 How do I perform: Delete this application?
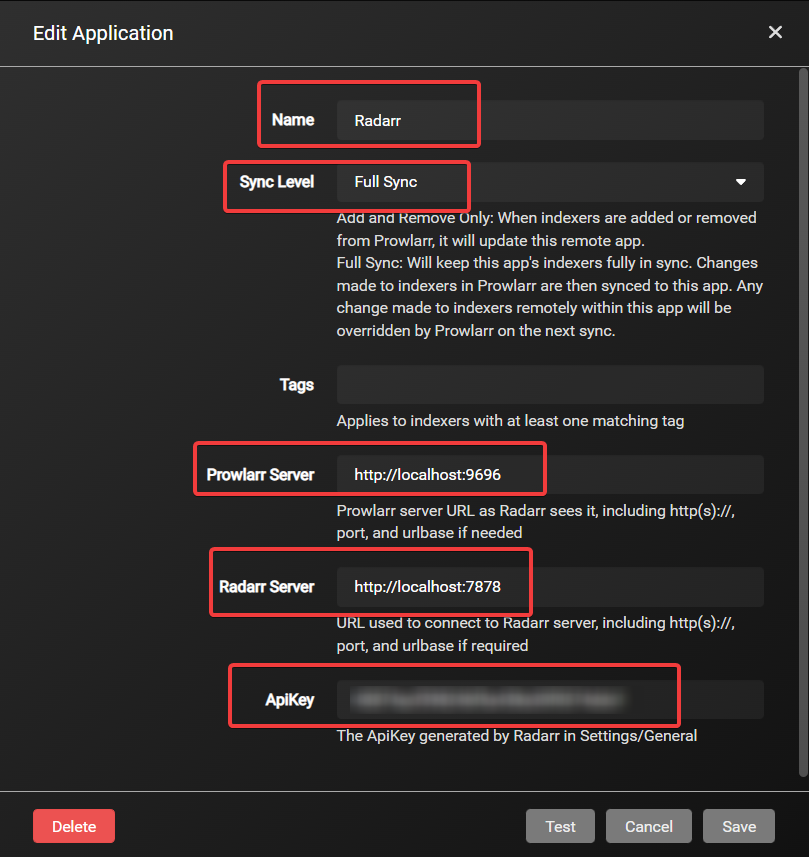click(x=74, y=826)
